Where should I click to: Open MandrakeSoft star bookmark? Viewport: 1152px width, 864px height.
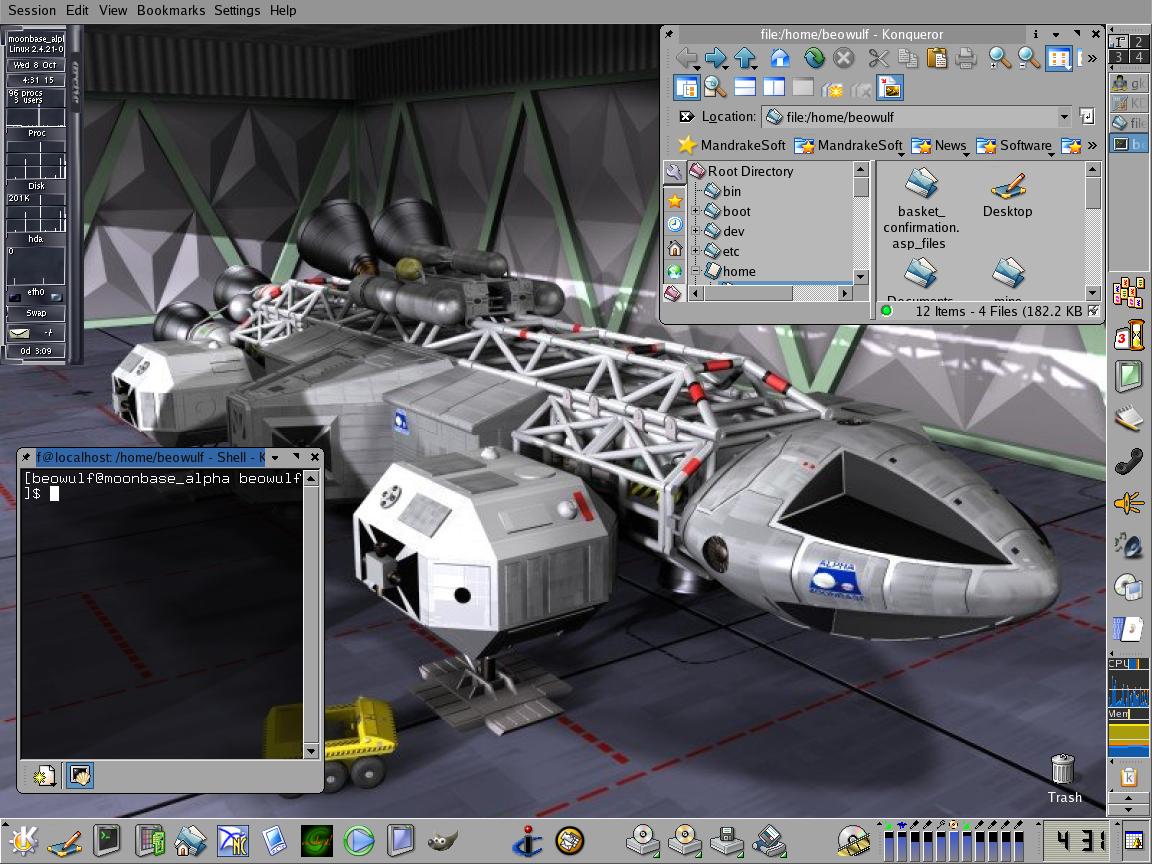tap(732, 145)
